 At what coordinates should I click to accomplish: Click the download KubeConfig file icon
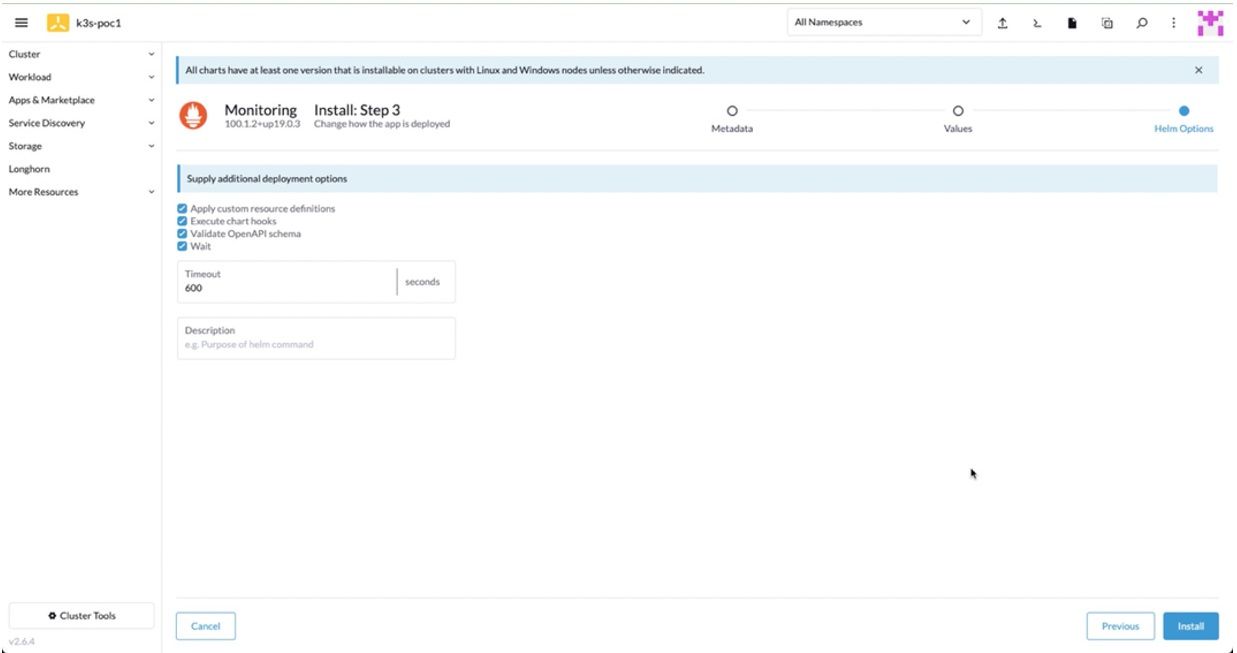pyautogui.click(x=1072, y=23)
